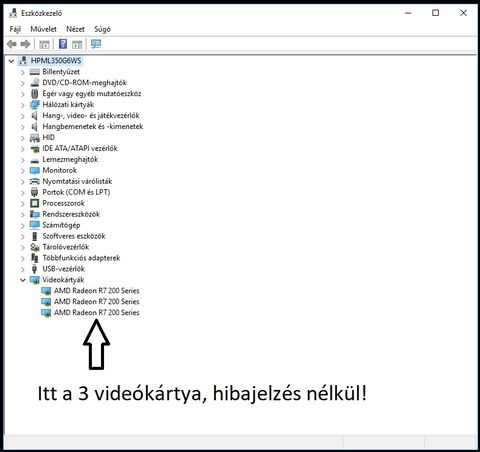Click the DVD/CD-ROM-meghajtók disc icon
Screen dimensions: 480x452
click(35, 83)
